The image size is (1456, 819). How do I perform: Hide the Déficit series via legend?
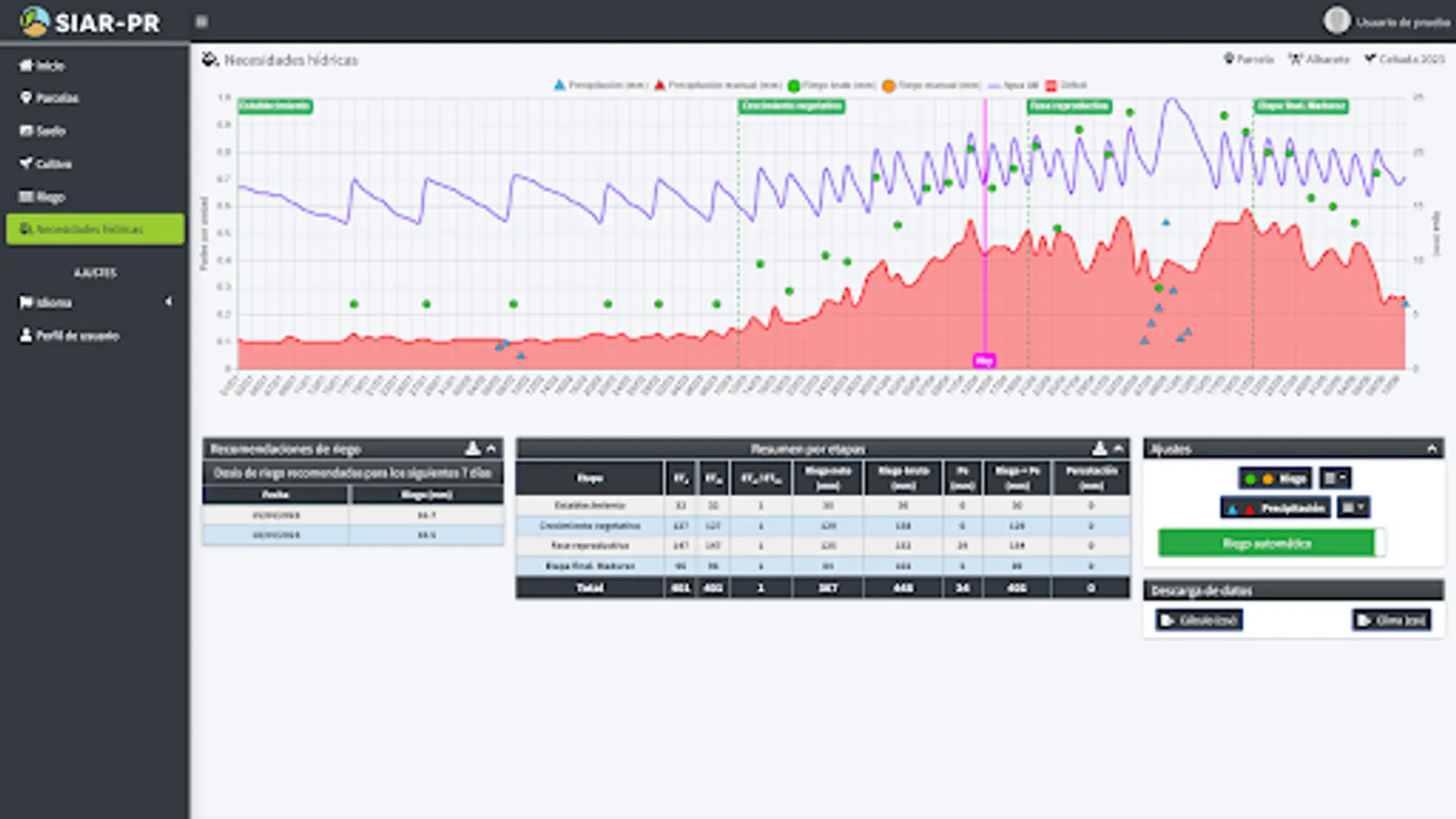1067,86
